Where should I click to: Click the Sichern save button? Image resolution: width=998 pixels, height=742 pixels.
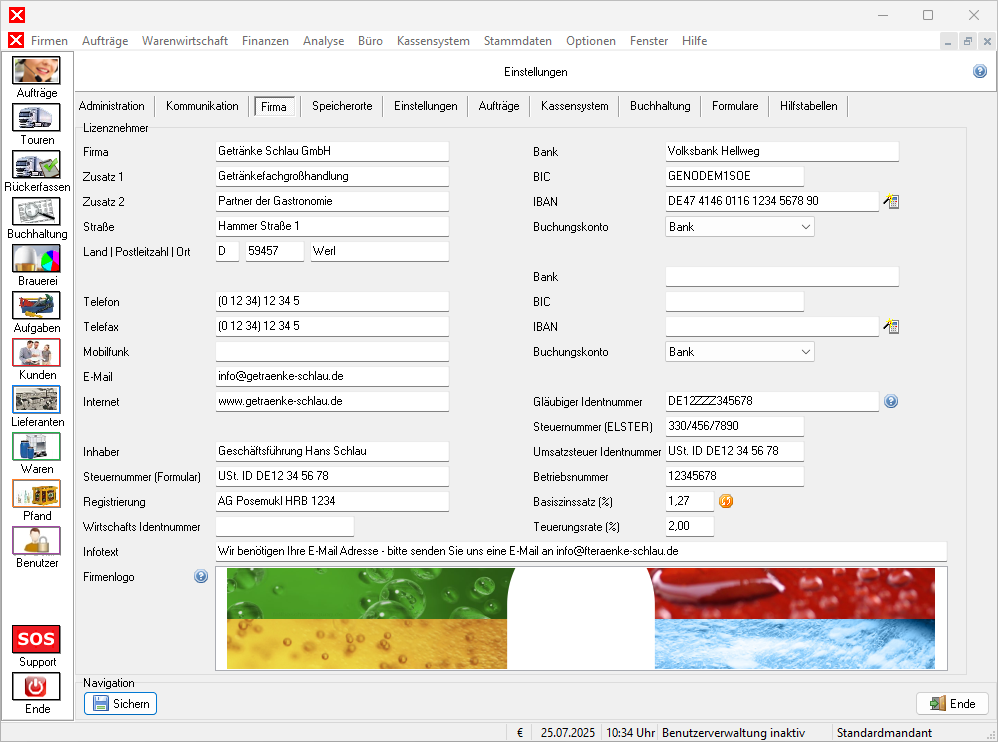click(120, 704)
